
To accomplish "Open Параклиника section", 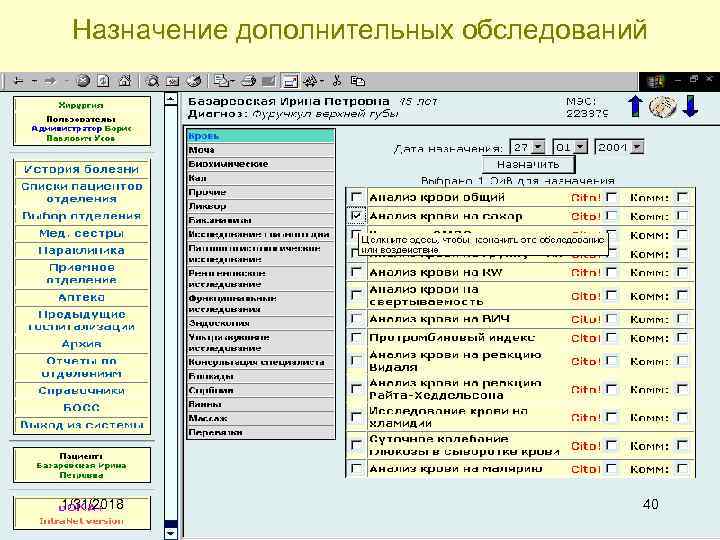I will pyautogui.click(x=82, y=250).
